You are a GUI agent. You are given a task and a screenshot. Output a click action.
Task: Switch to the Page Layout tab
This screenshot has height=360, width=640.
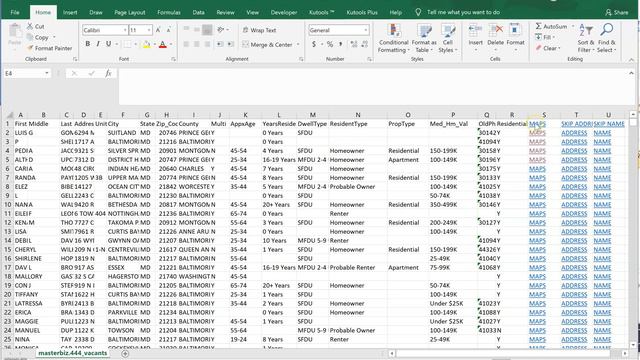130,12
